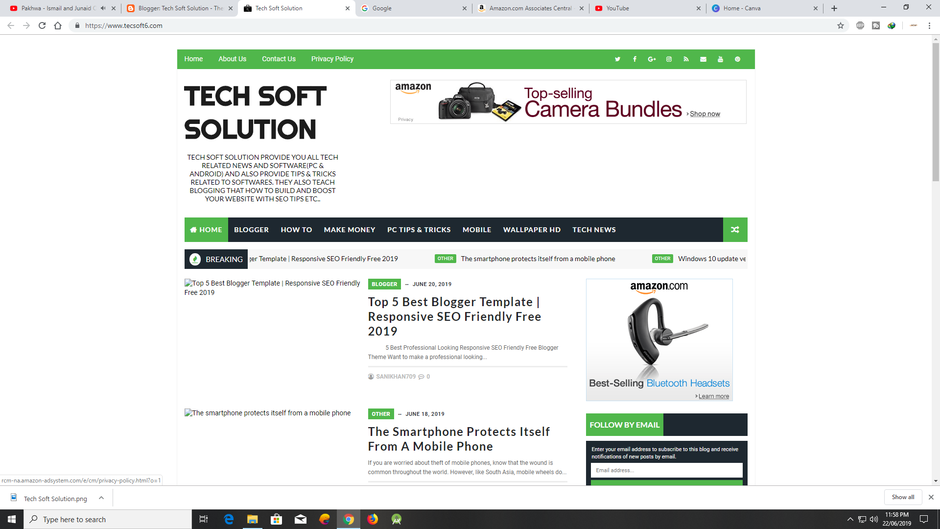Screen dimensions: 940x529
Task: Click the About Us link in the top bar
Action: pos(232,59)
